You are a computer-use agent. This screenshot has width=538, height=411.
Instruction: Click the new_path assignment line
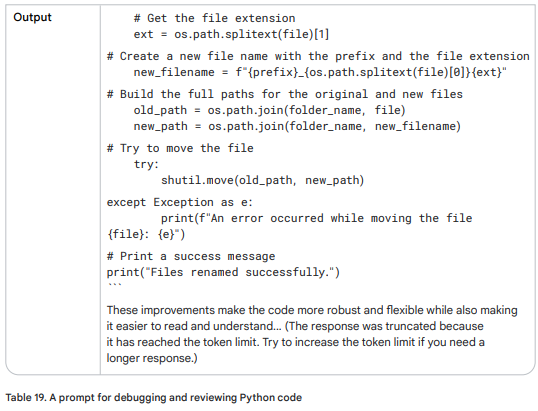297,126
